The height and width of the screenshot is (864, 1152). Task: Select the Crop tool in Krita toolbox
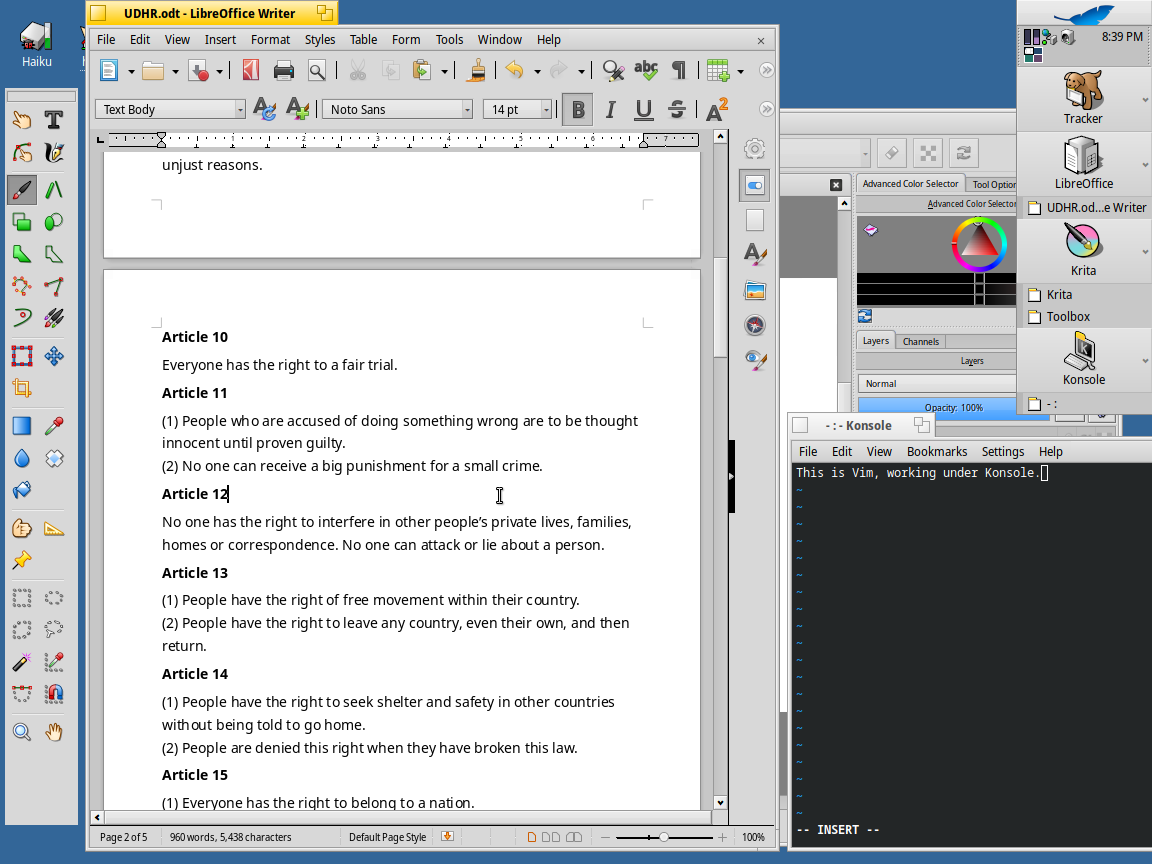pos(22,389)
